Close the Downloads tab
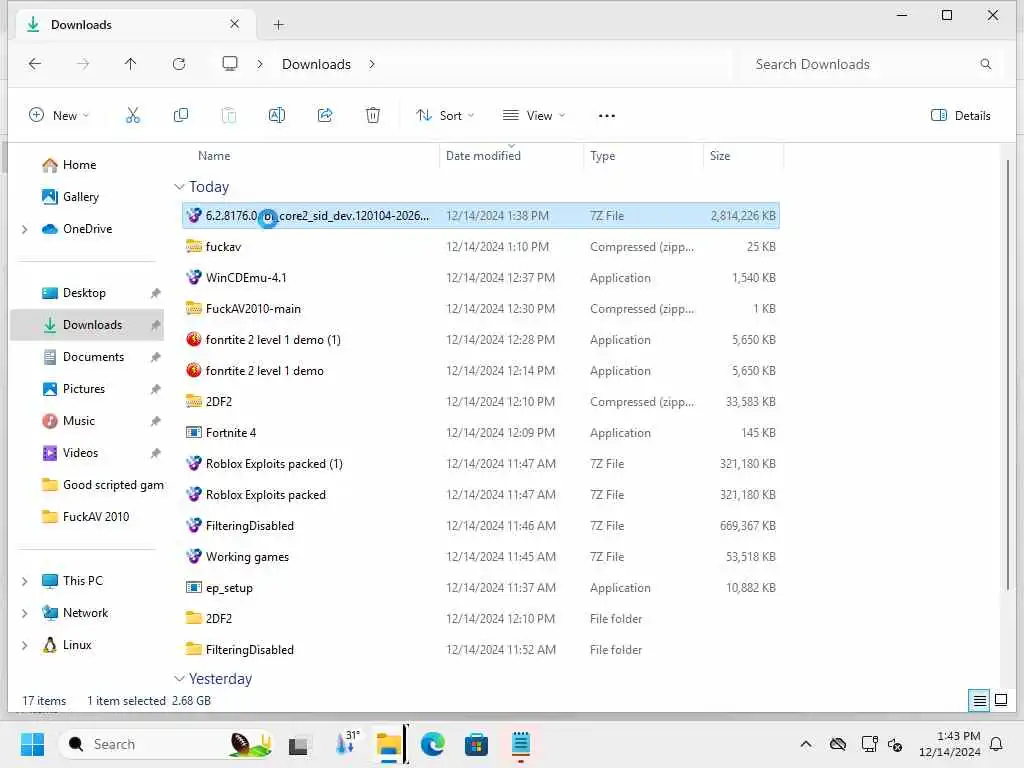 tap(234, 24)
